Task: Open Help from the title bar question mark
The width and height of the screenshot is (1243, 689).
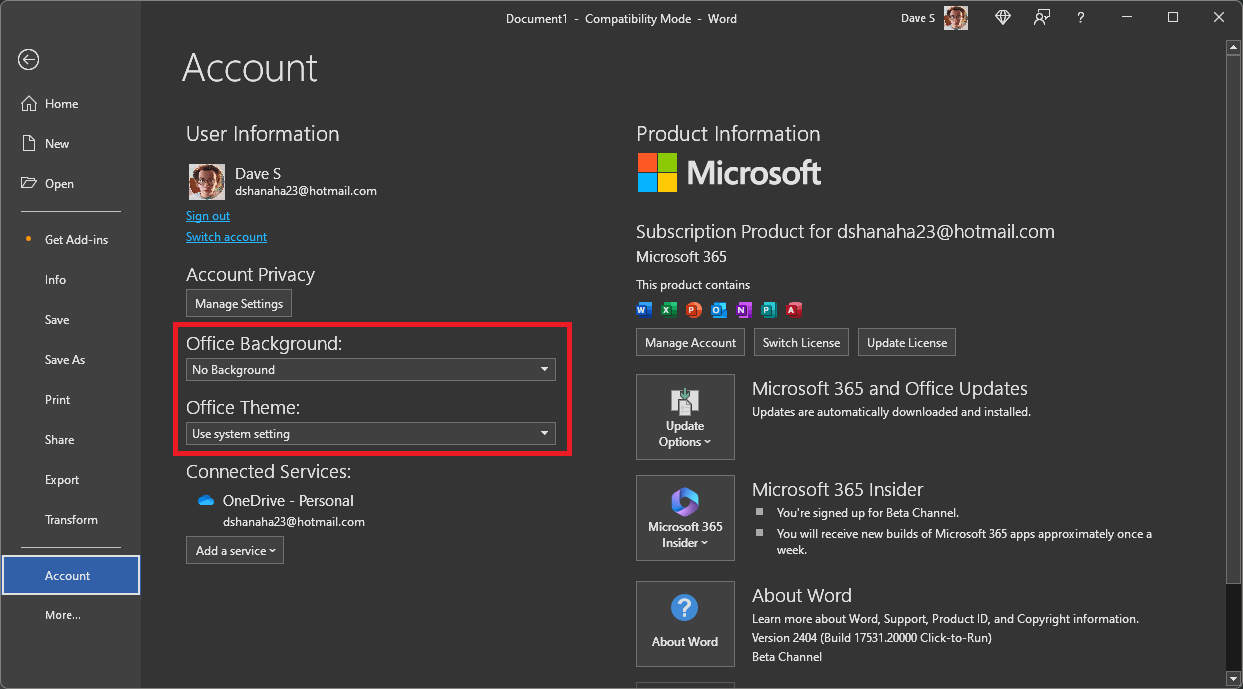Action: click(1080, 17)
